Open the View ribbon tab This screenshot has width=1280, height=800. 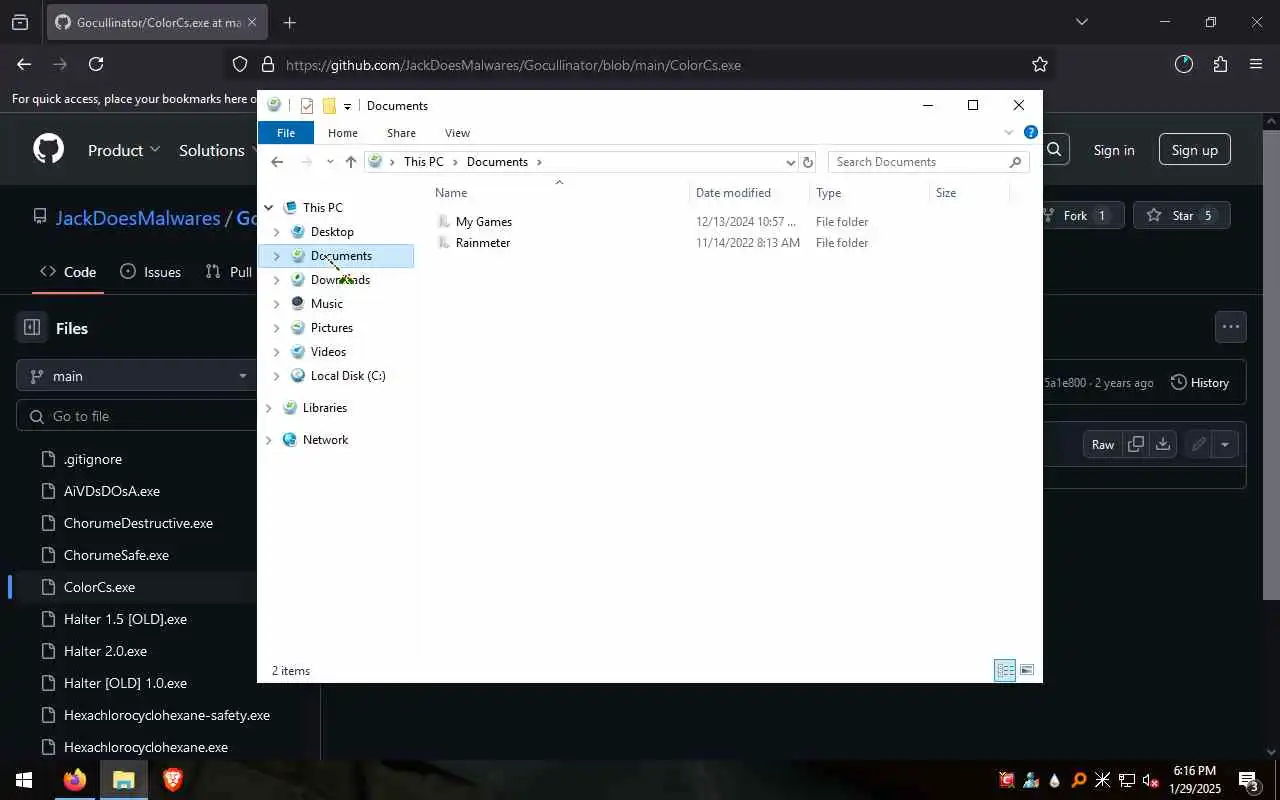click(x=457, y=133)
